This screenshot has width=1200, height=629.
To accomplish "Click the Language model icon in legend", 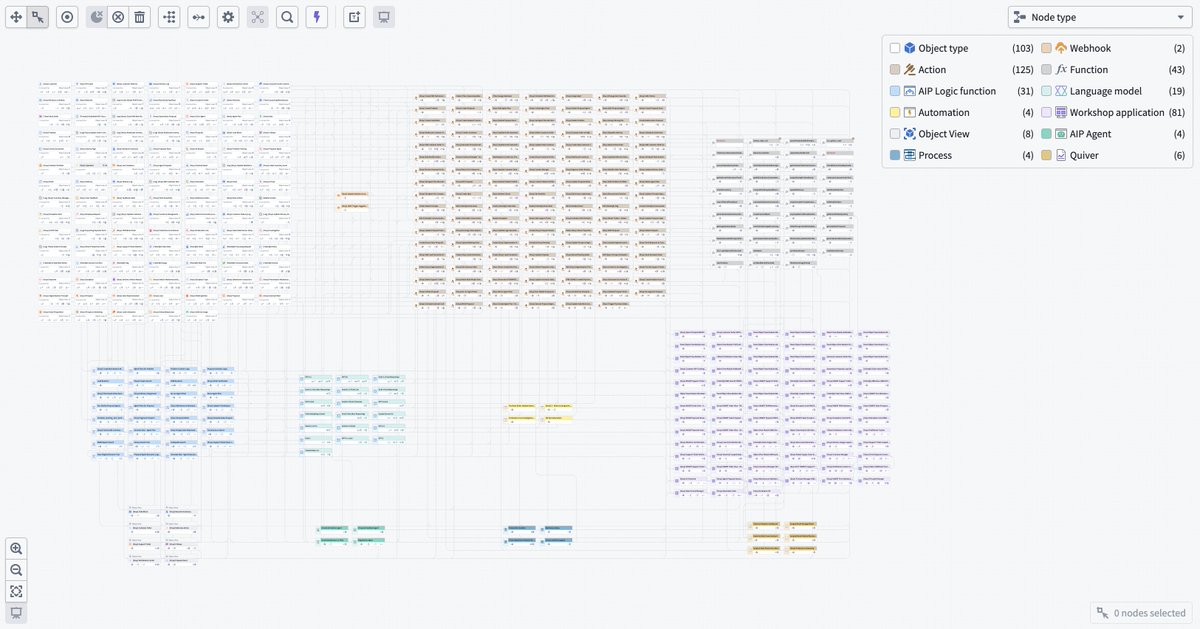I will pyautogui.click(x=1061, y=91).
